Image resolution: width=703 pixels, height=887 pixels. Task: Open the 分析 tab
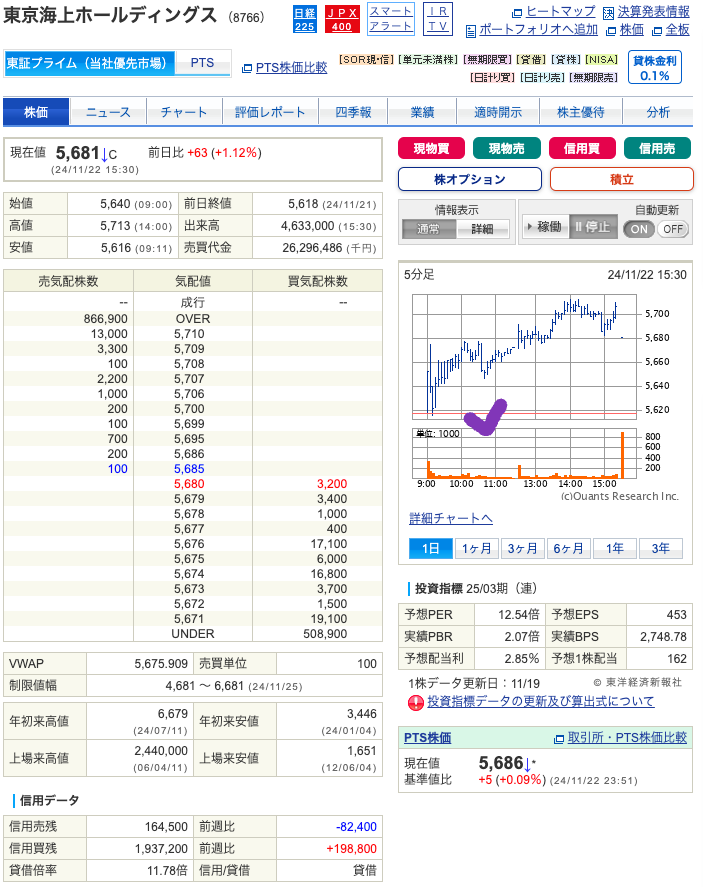(x=658, y=112)
